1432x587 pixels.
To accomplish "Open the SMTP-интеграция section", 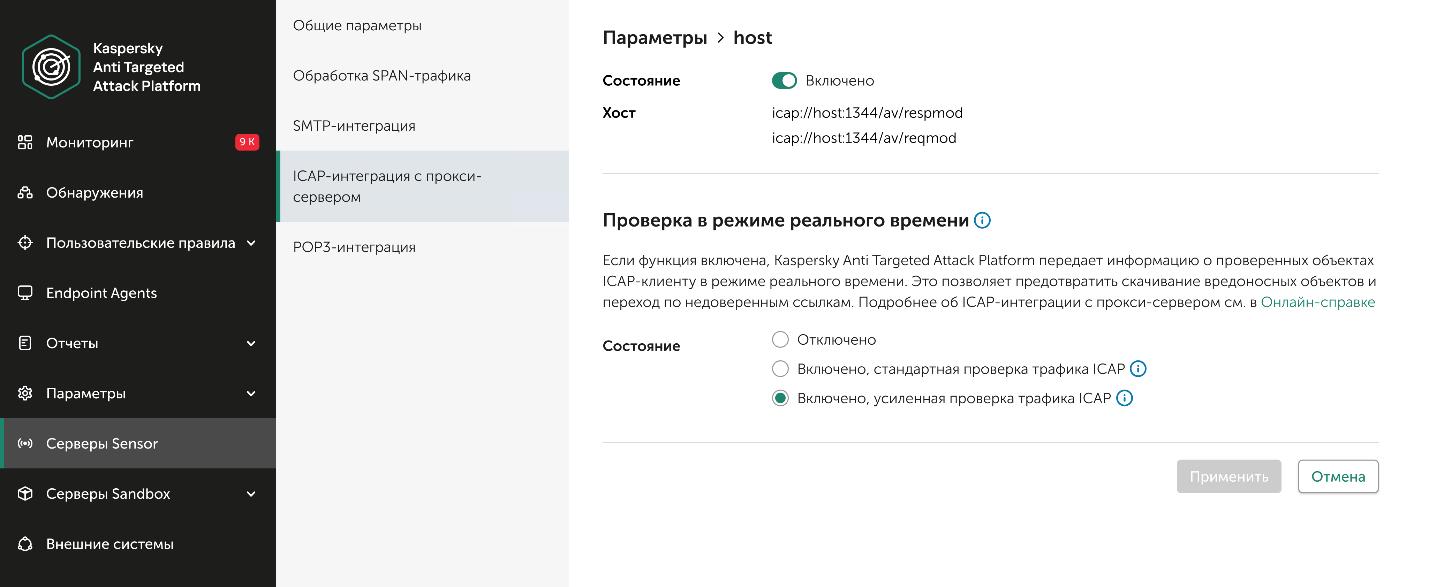I will tap(354, 126).
